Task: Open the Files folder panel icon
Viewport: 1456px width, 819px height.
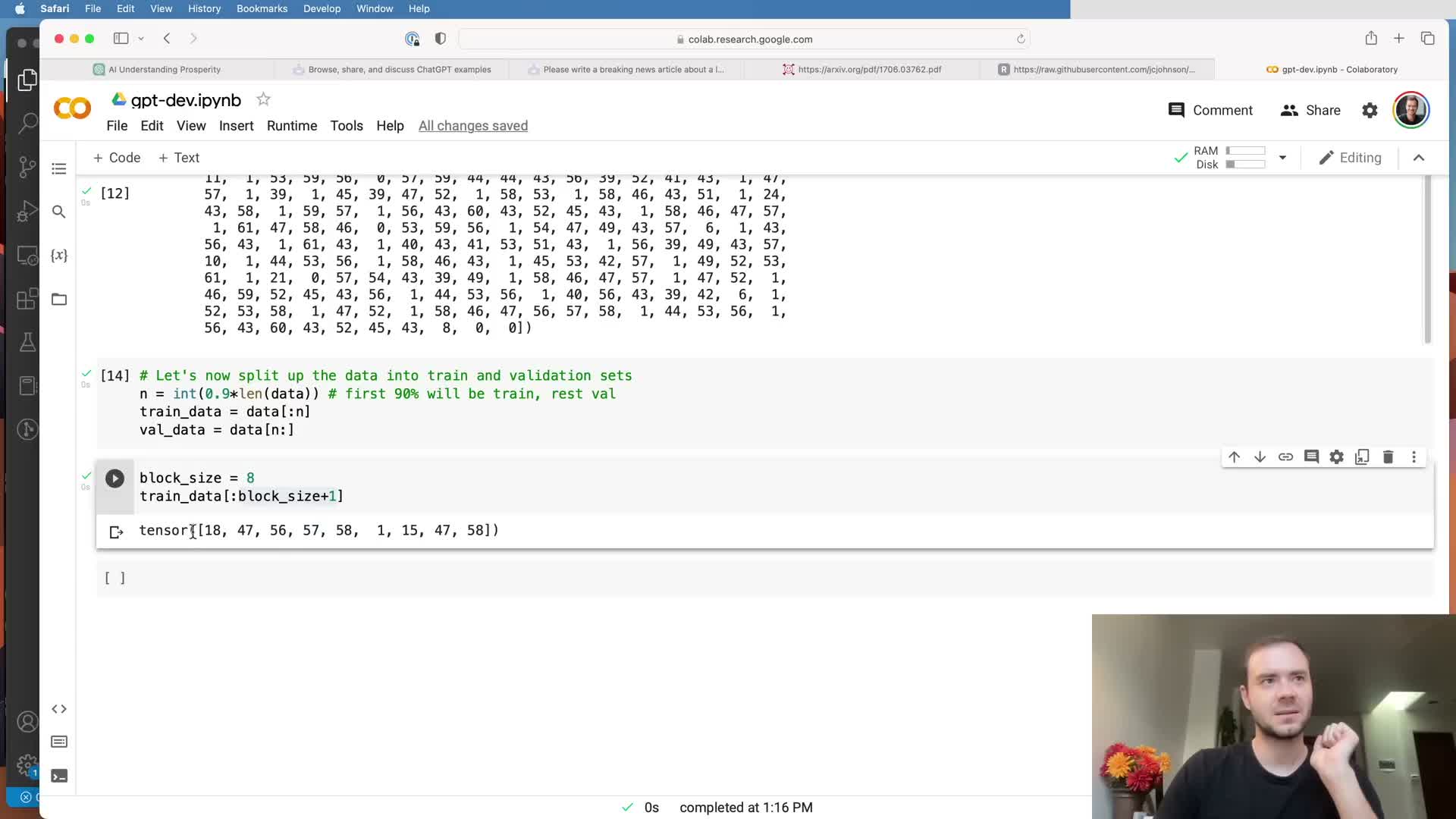Action: click(x=59, y=300)
